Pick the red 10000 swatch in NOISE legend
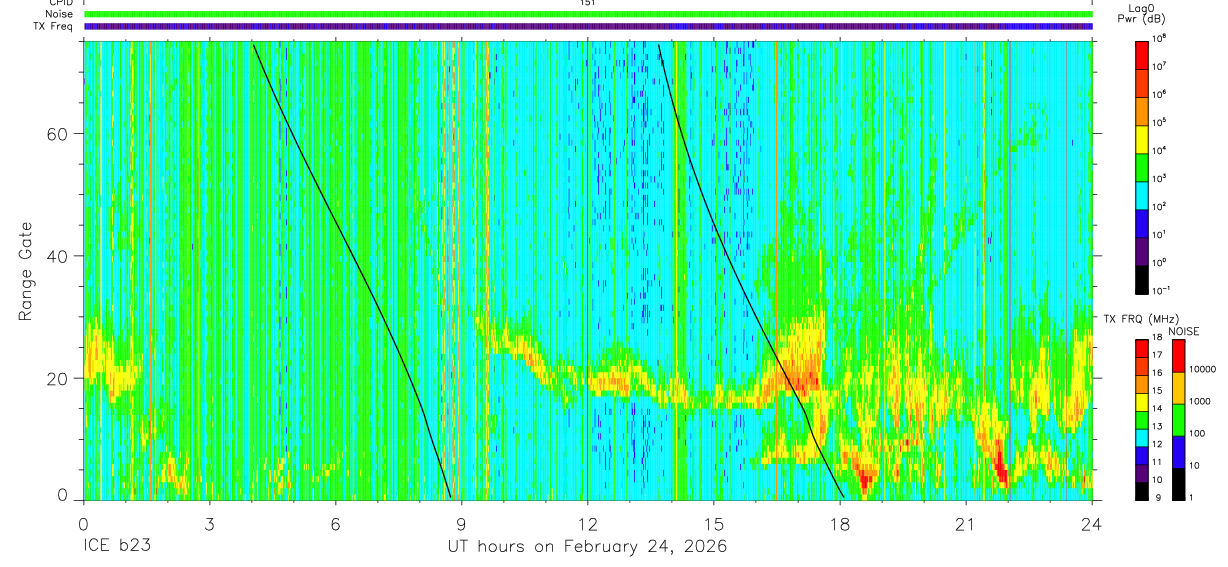Viewport: 1228px width, 567px height. click(1179, 356)
